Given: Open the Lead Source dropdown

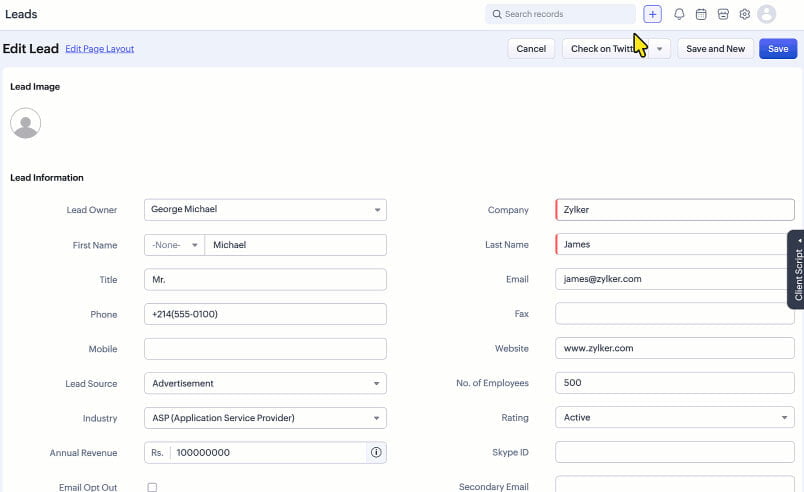Looking at the screenshot, I should coord(265,383).
